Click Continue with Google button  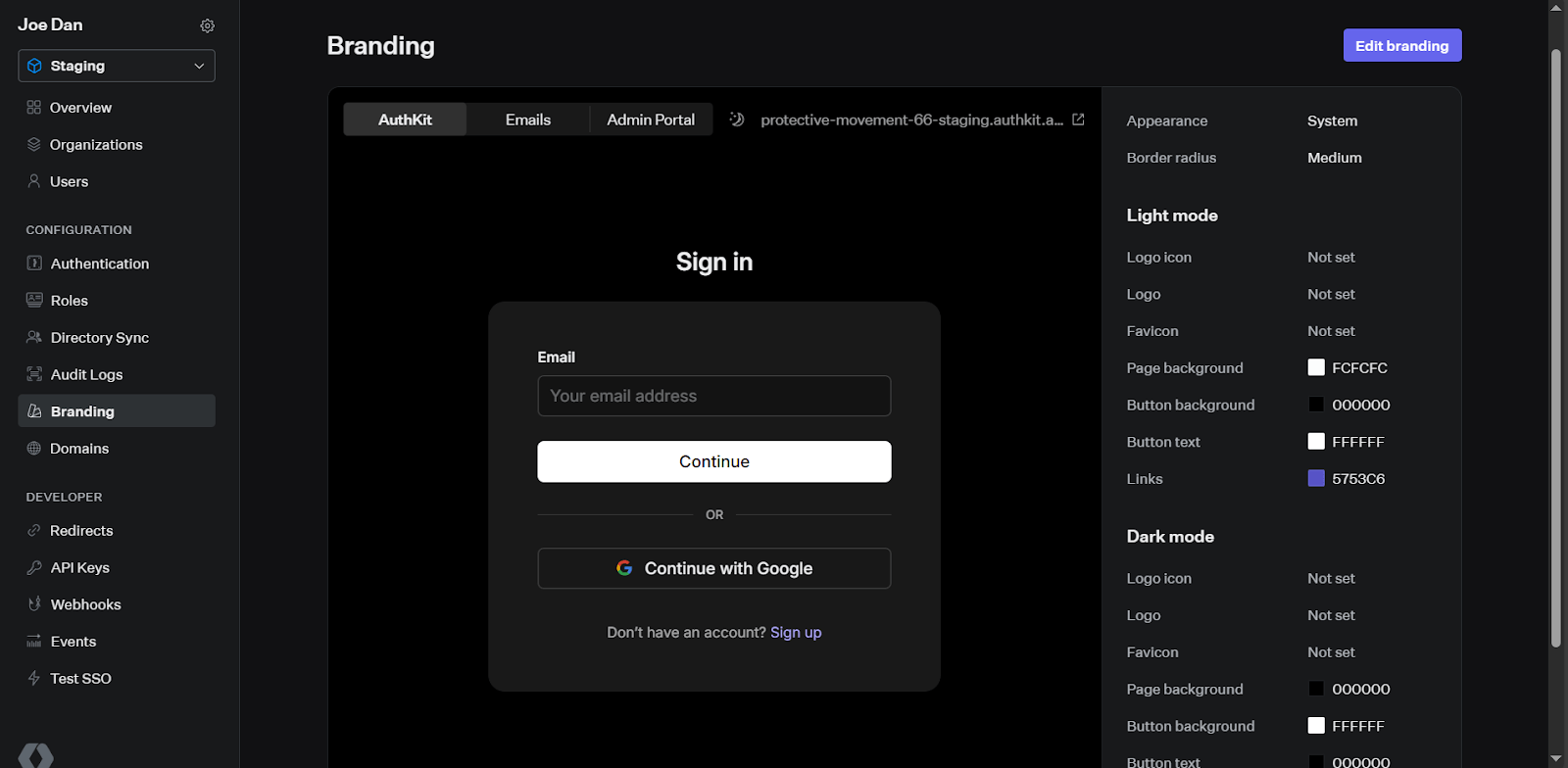[x=714, y=568]
